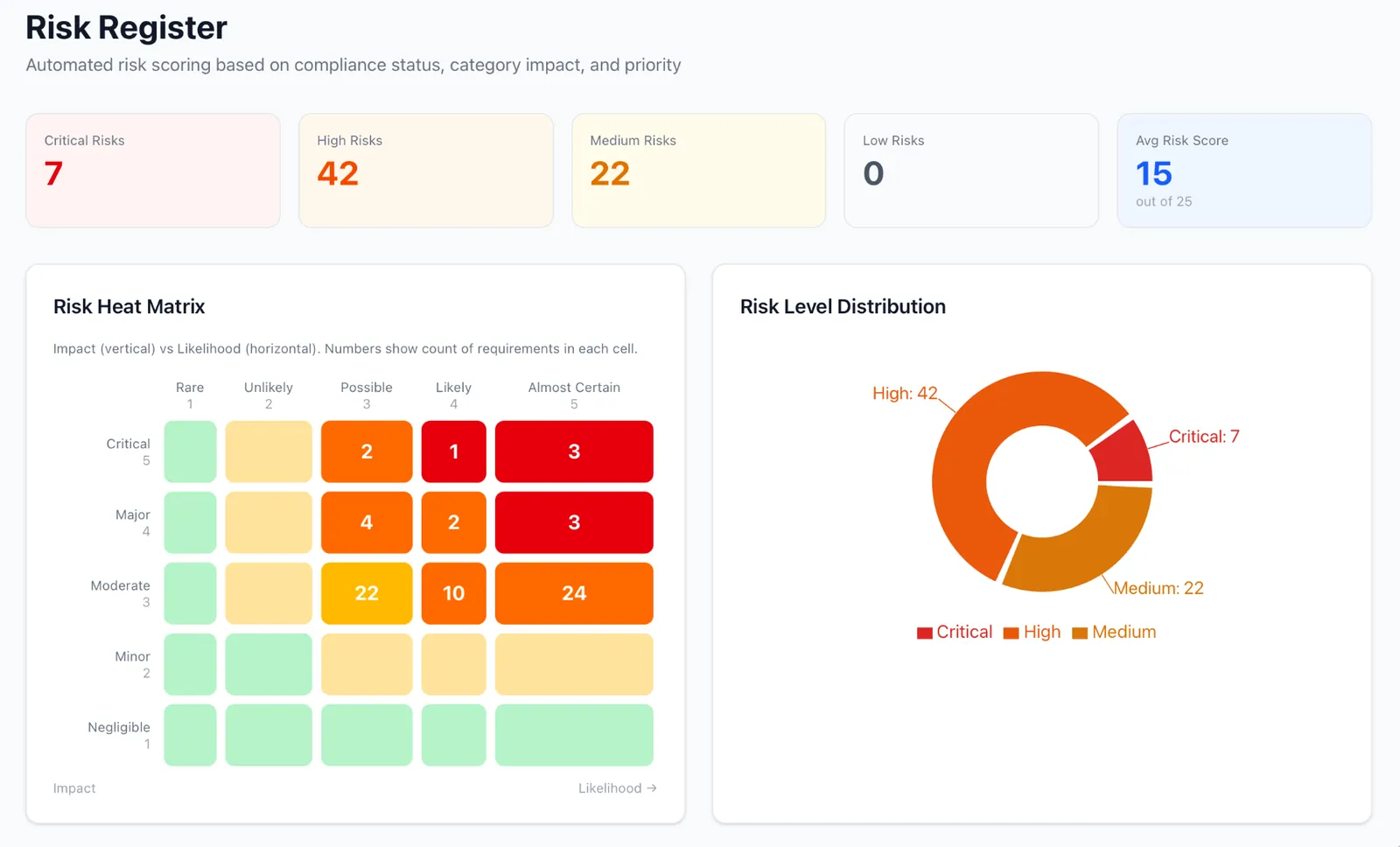The height and width of the screenshot is (847, 1400).
Task: Click the 'Risk Heat Matrix' heading
Action: (x=129, y=306)
